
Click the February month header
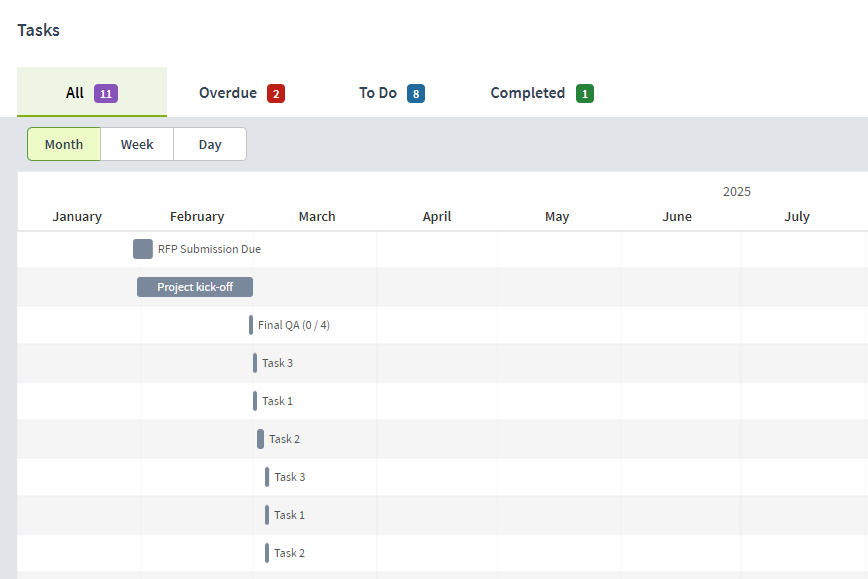coord(197,216)
